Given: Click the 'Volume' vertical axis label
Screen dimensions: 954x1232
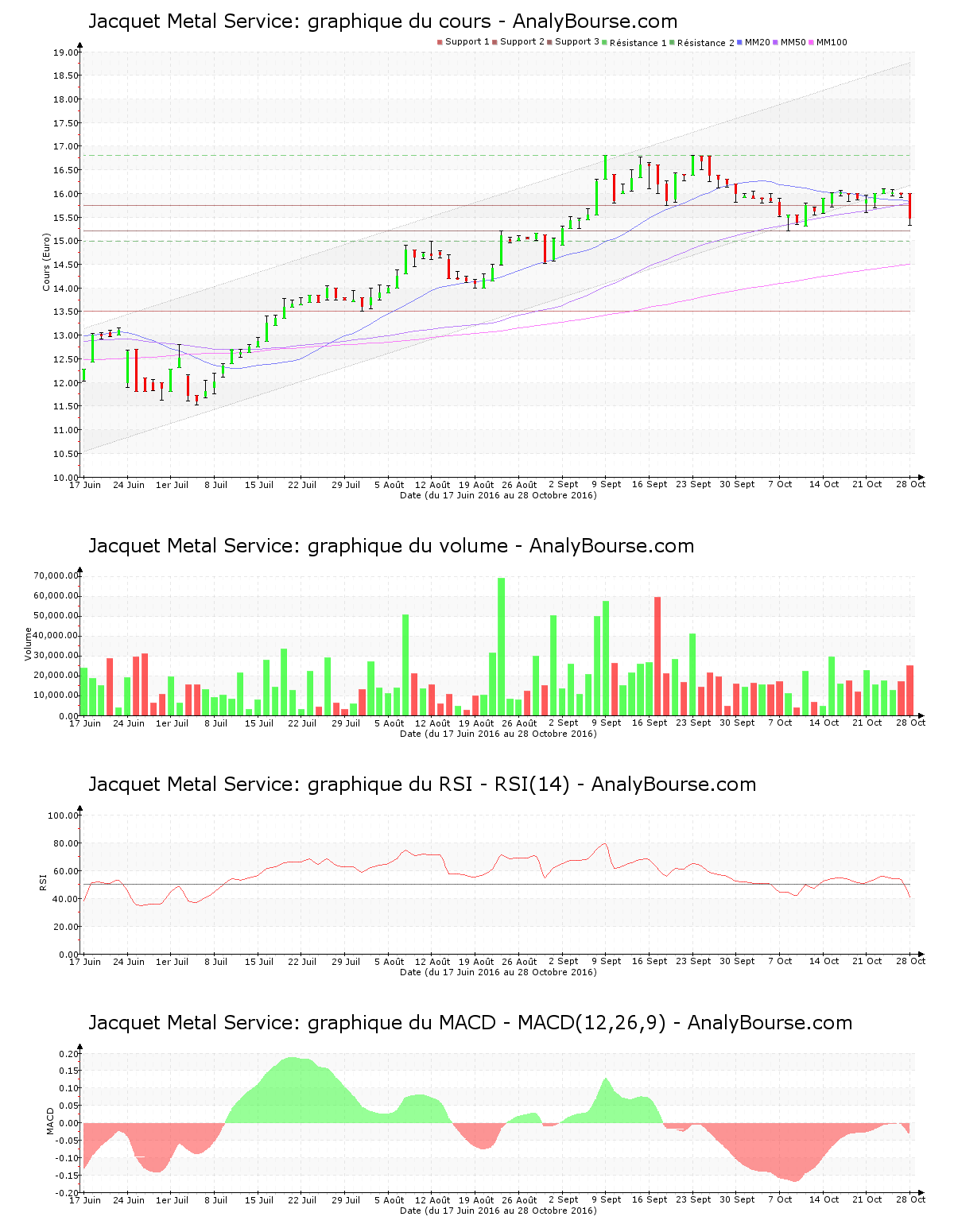Looking at the screenshot, I should pos(29,644).
